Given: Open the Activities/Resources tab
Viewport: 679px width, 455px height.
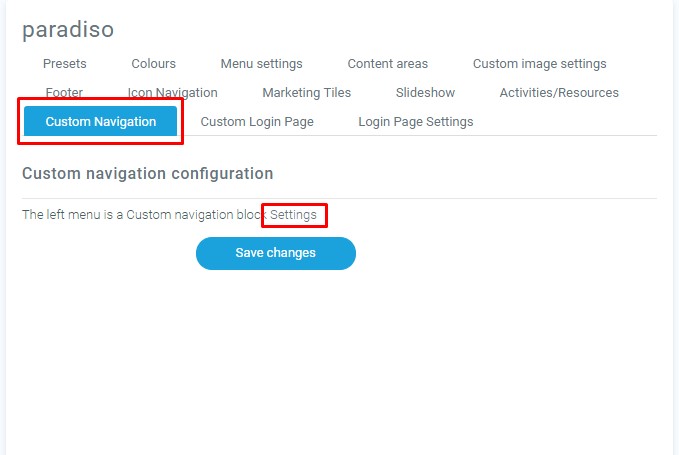Looking at the screenshot, I should pos(559,93).
